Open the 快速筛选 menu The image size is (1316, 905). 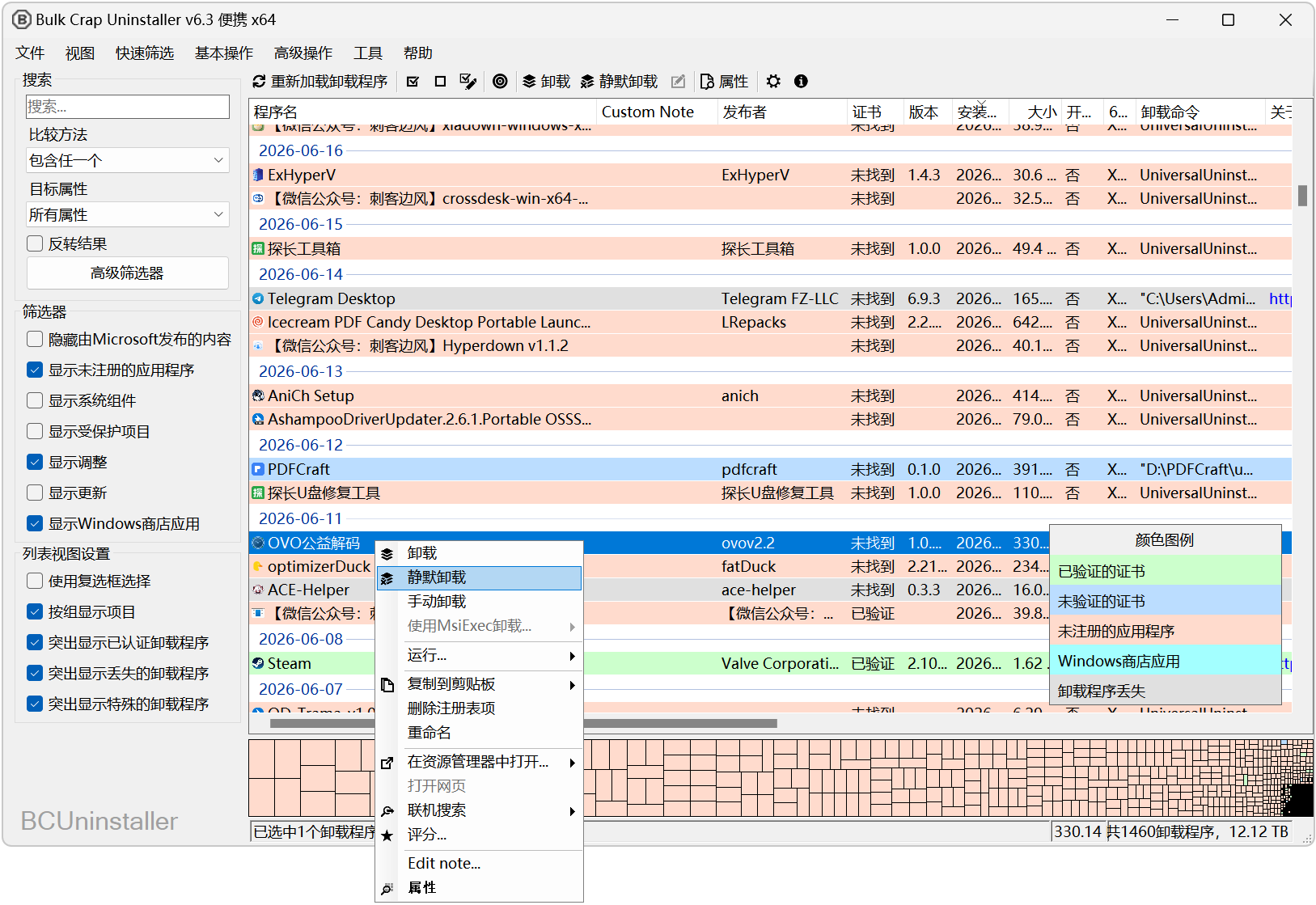(145, 53)
